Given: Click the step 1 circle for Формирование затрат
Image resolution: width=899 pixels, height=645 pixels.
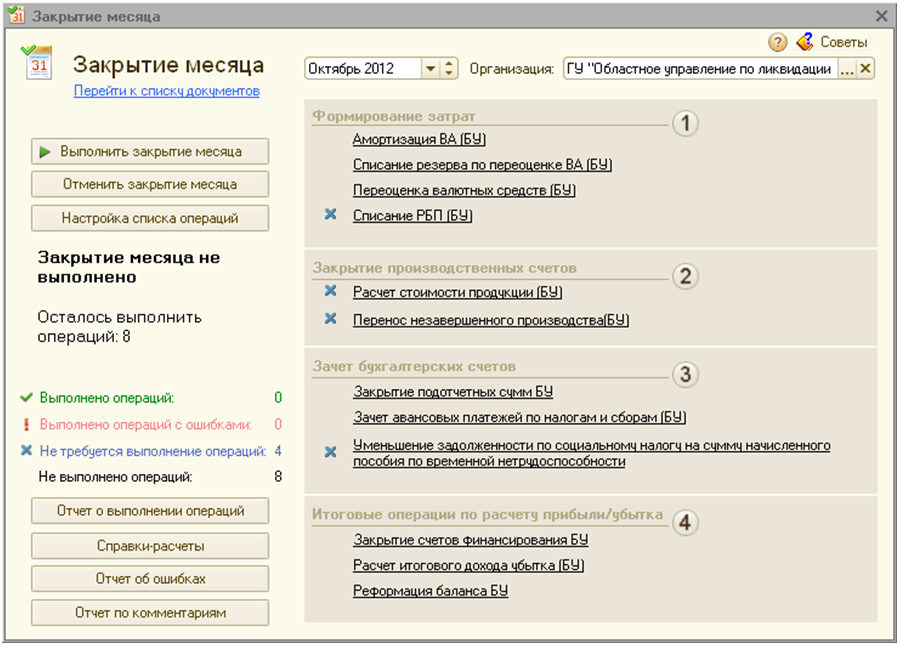Looking at the screenshot, I should 685,123.
